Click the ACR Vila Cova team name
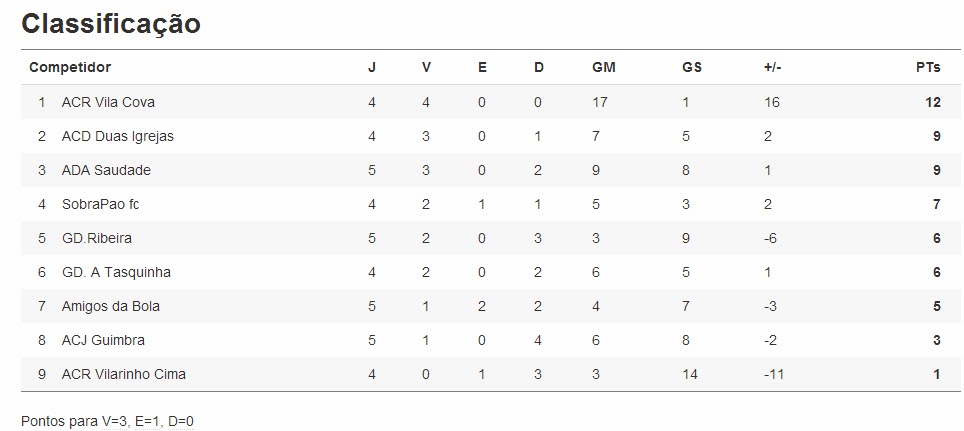The height and width of the screenshot is (431, 964). (x=108, y=102)
